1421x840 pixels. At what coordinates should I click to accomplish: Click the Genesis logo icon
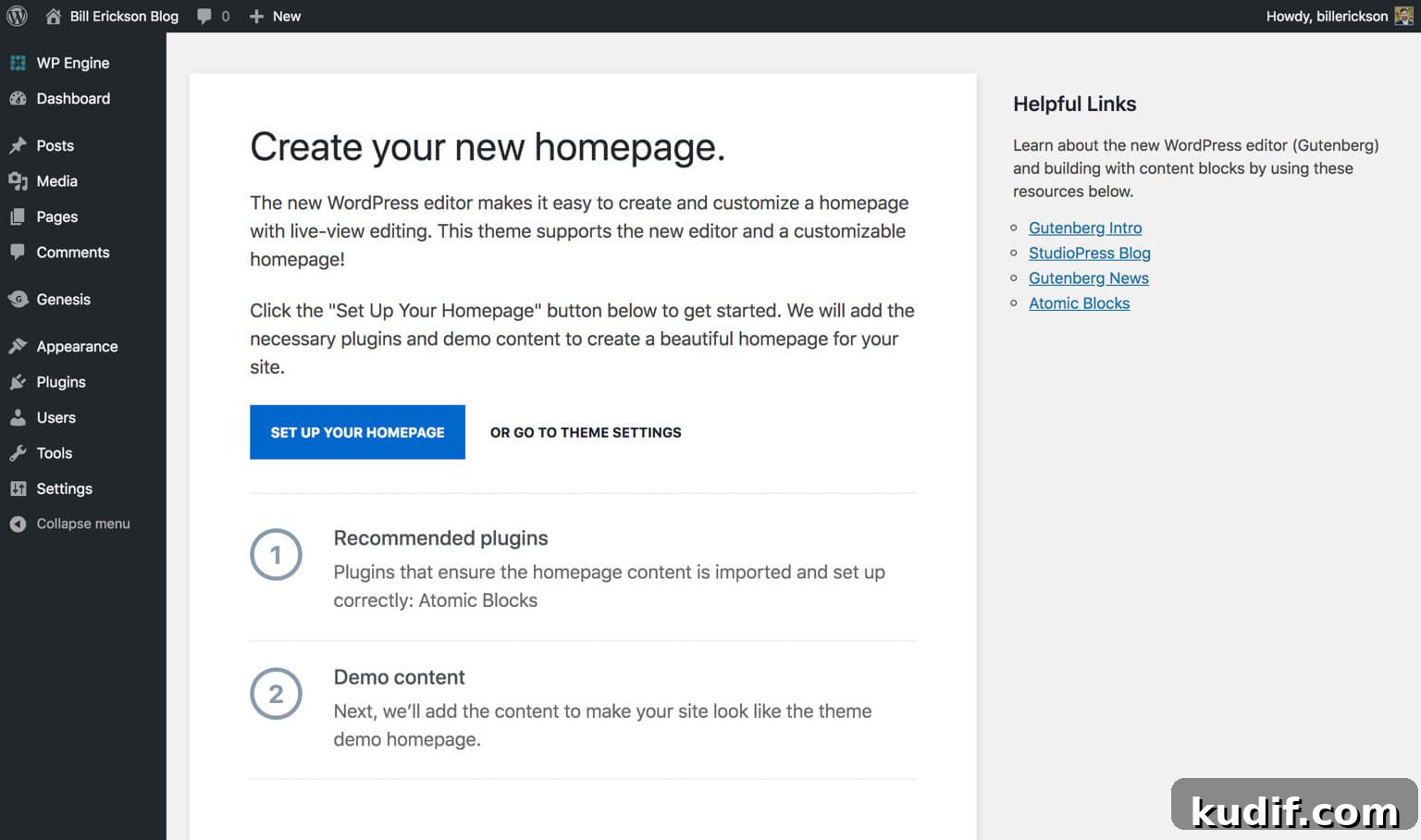pyautogui.click(x=18, y=299)
